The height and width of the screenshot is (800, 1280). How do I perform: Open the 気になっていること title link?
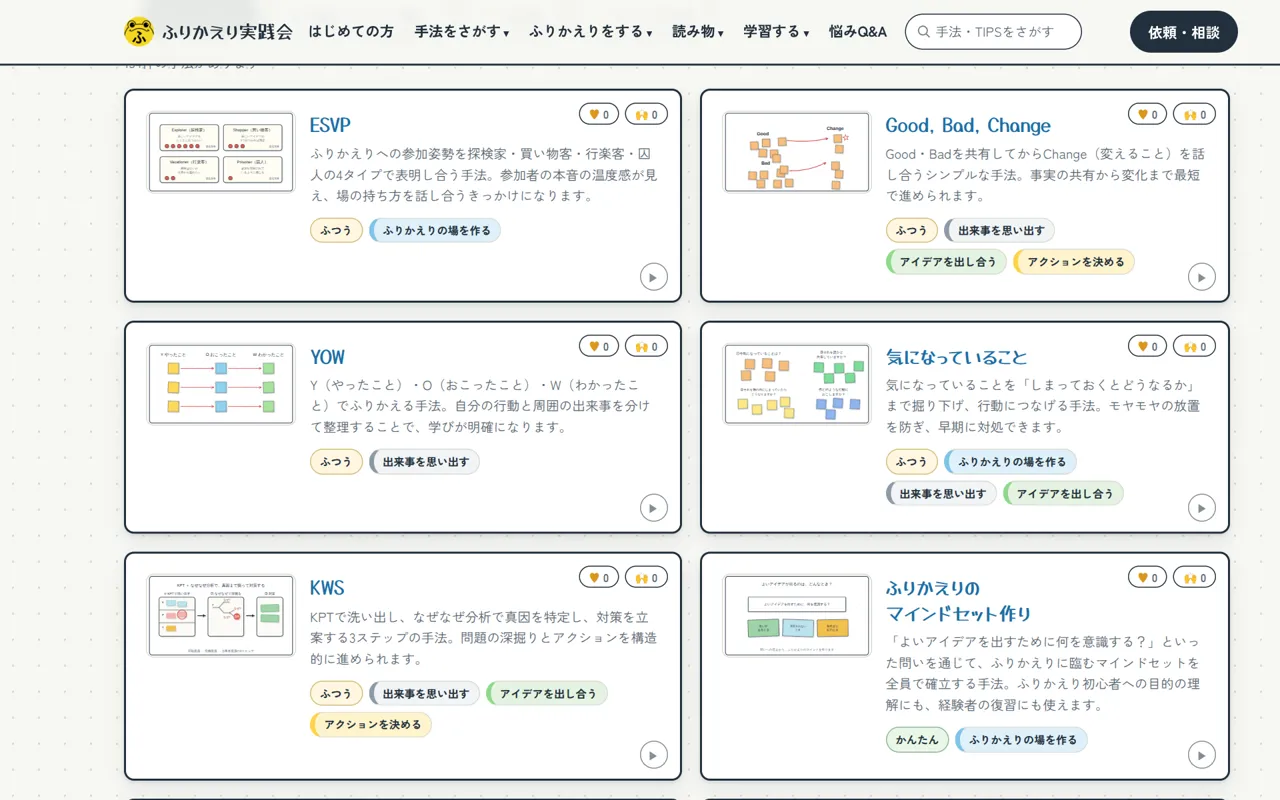click(x=956, y=357)
